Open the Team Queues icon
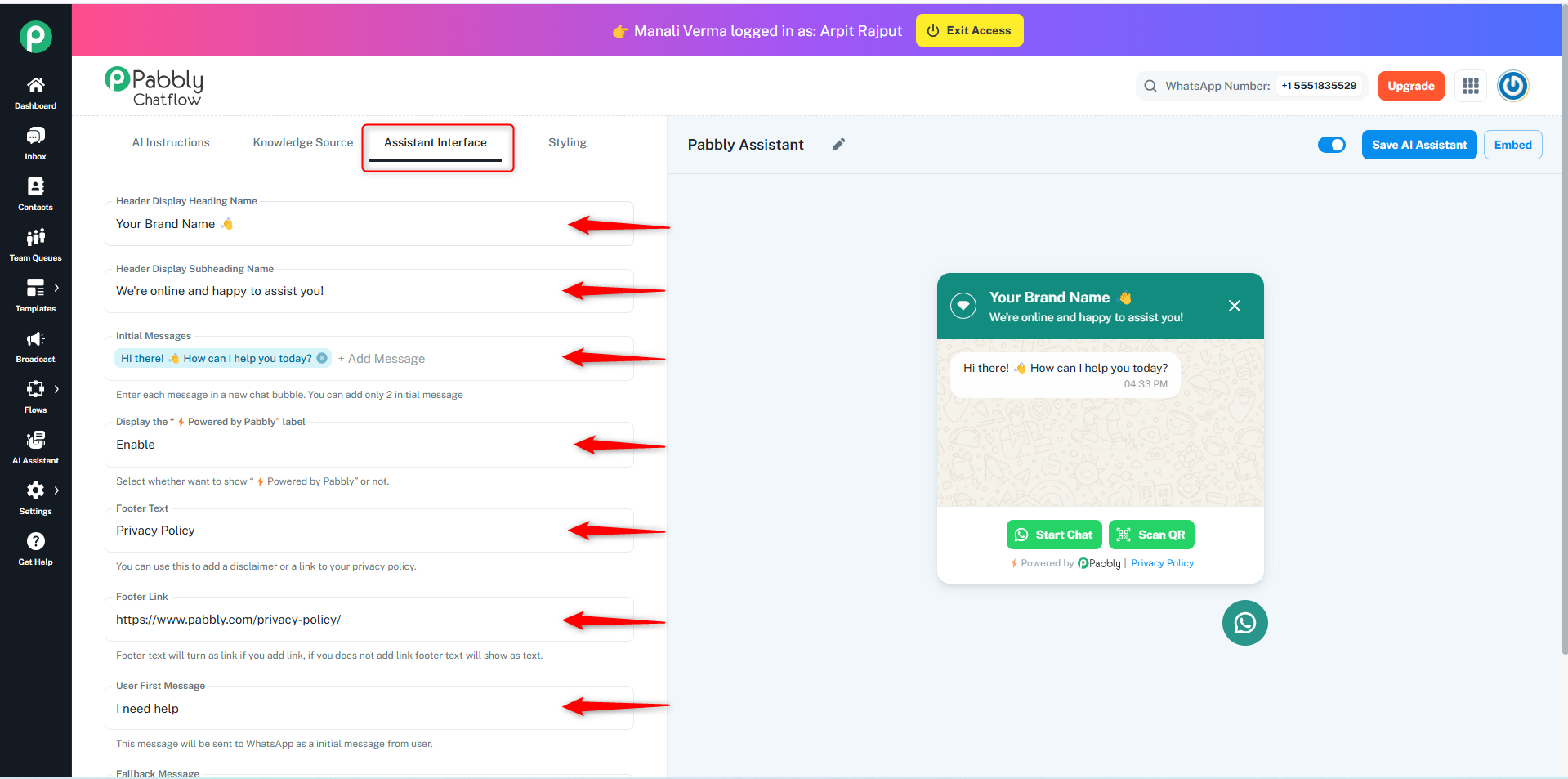The height and width of the screenshot is (779, 1568). pyautogui.click(x=35, y=237)
